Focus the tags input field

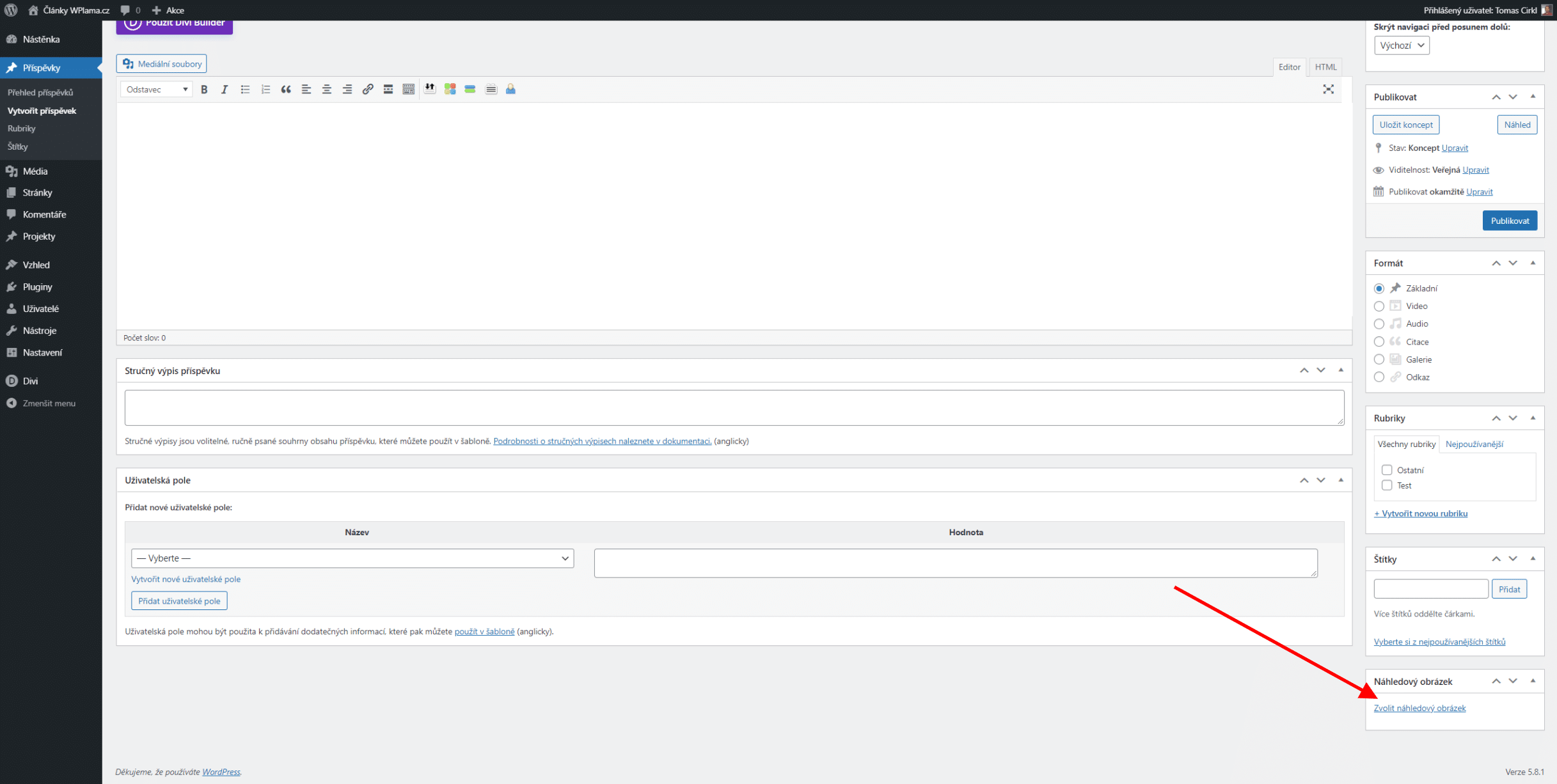pyautogui.click(x=1431, y=589)
